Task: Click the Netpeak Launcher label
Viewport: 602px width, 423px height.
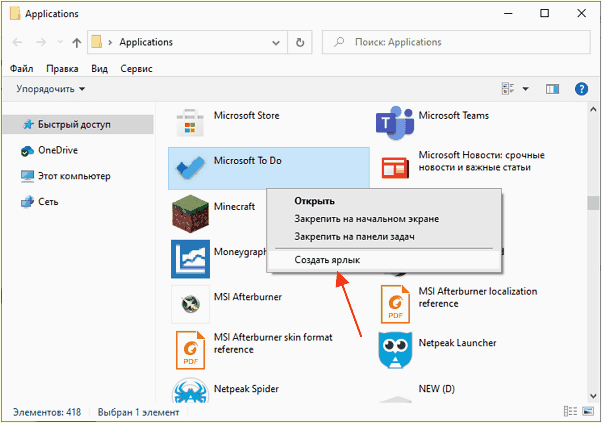Action: pos(457,343)
